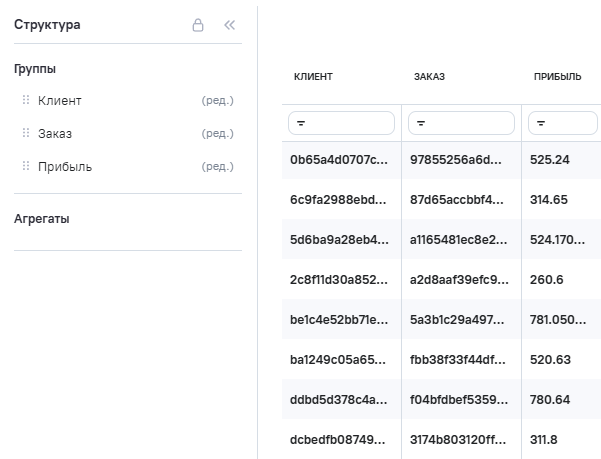This screenshot has height=459, width=601.
Task: Click the Агрегаты section heading
Action: pos(42,219)
